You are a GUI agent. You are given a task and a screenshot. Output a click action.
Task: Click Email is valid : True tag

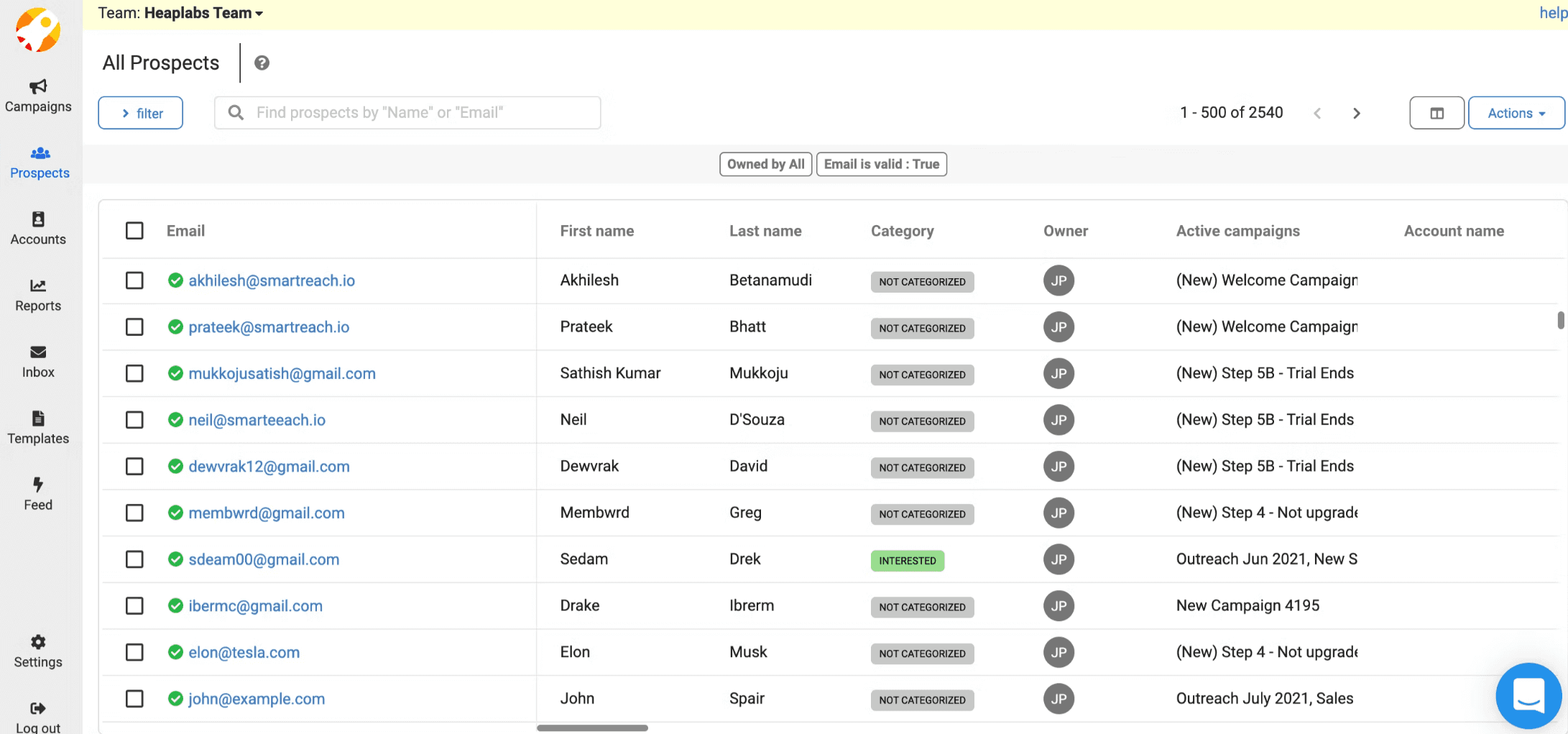pos(882,164)
